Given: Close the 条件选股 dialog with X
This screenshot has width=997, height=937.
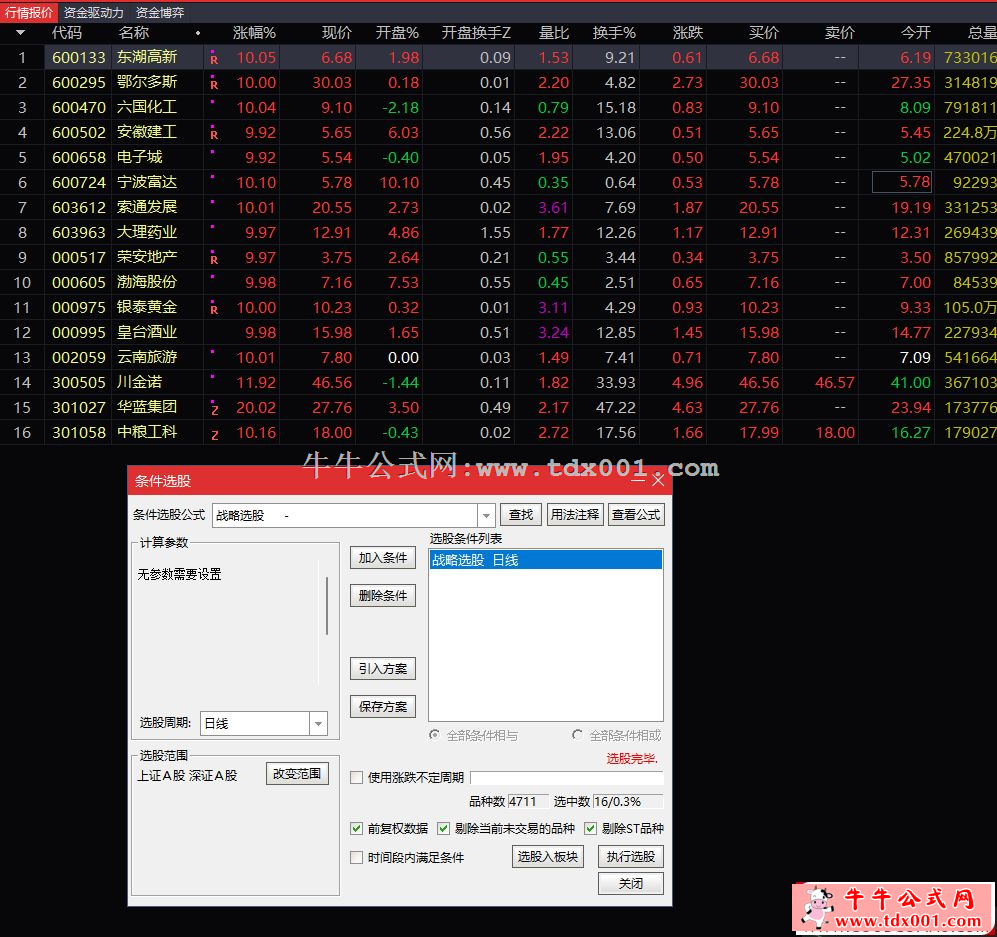Looking at the screenshot, I should point(658,480).
